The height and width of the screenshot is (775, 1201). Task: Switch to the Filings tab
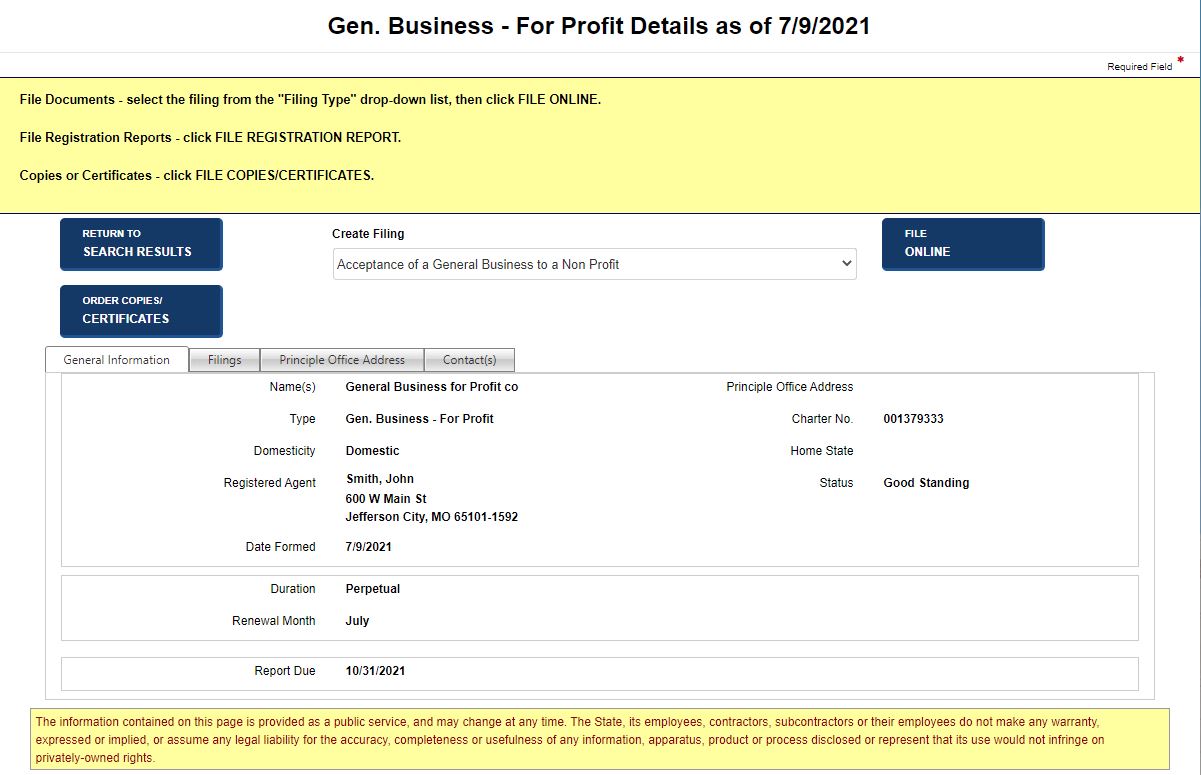224,359
